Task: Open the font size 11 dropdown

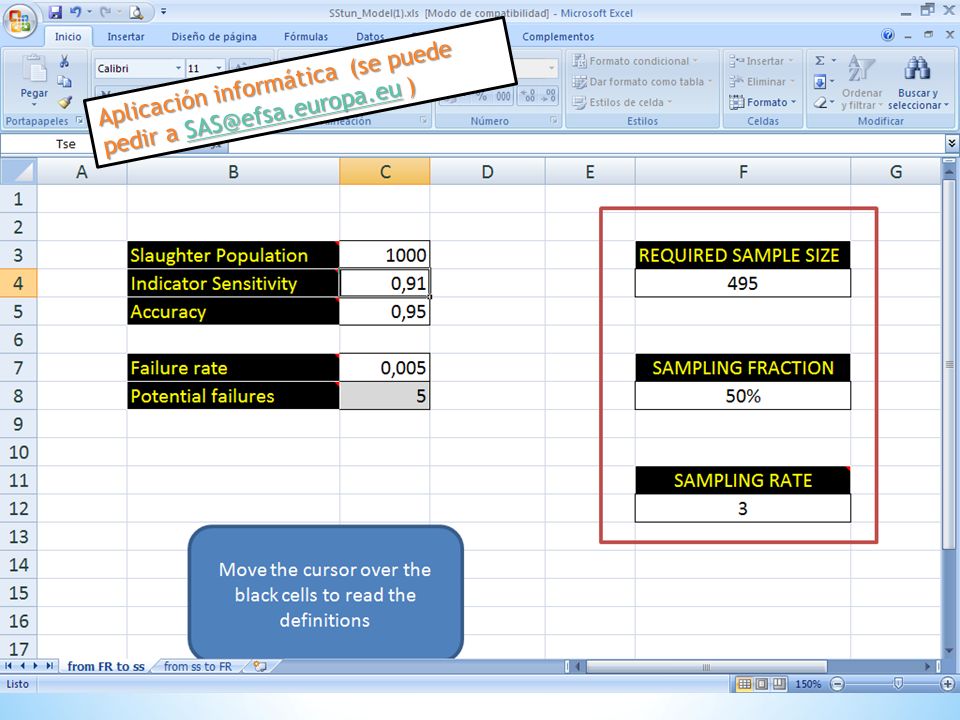Action: click(x=219, y=68)
